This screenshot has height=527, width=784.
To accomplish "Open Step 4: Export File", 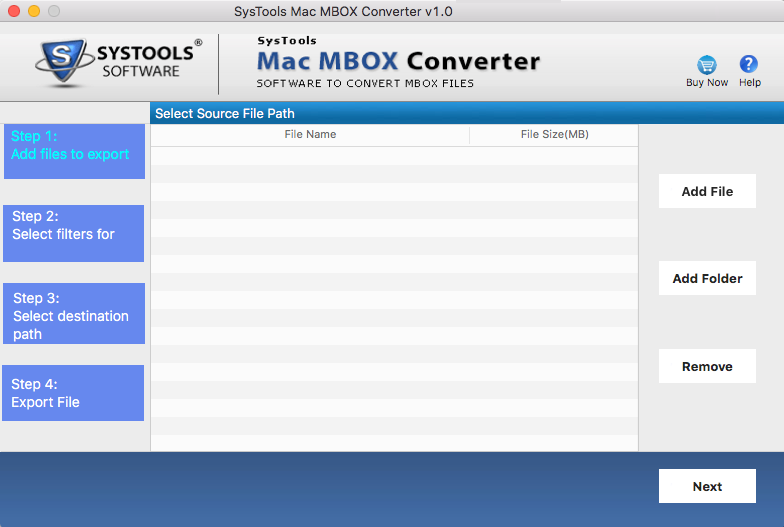I will (x=73, y=393).
